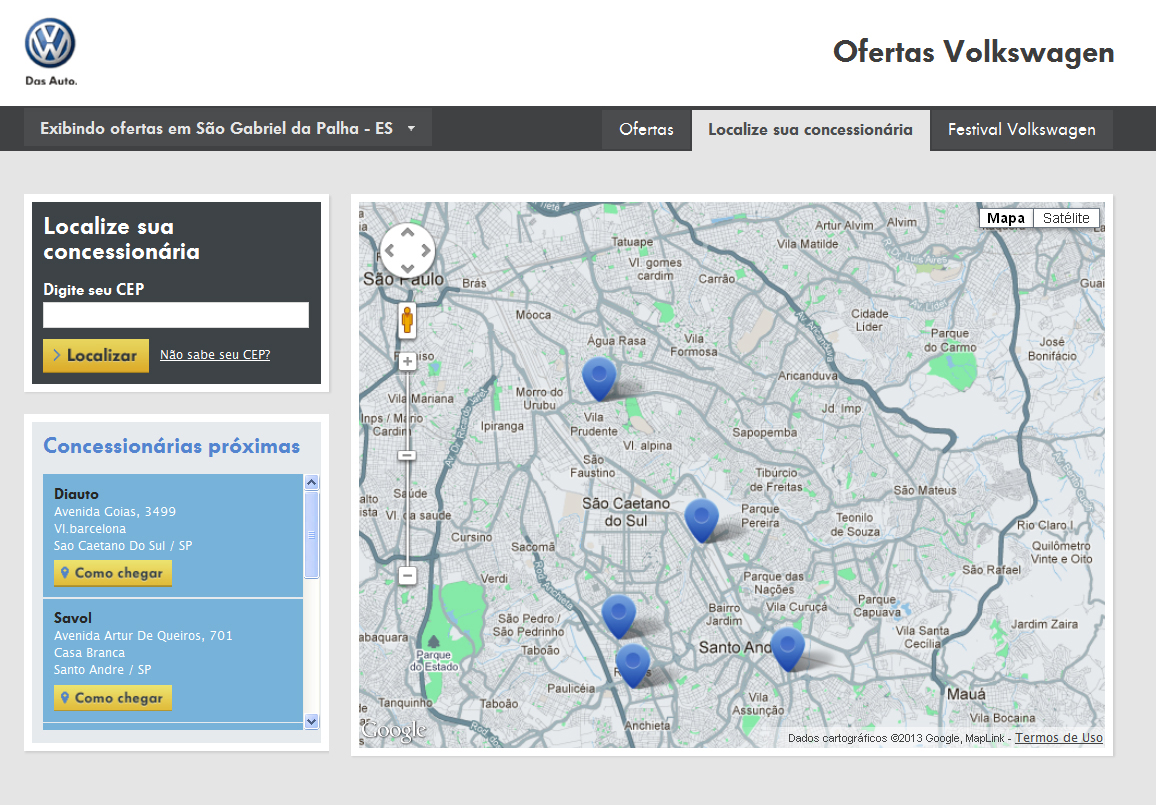Select the map pin near Santo André
Image resolution: width=1156 pixels, height=805 pixels.
[787, 649]
